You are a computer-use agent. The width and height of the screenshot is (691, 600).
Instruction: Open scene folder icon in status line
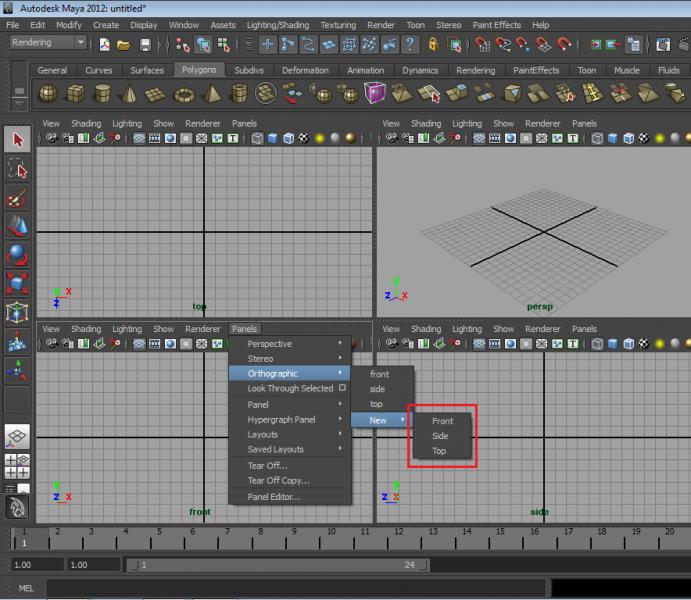124,44
